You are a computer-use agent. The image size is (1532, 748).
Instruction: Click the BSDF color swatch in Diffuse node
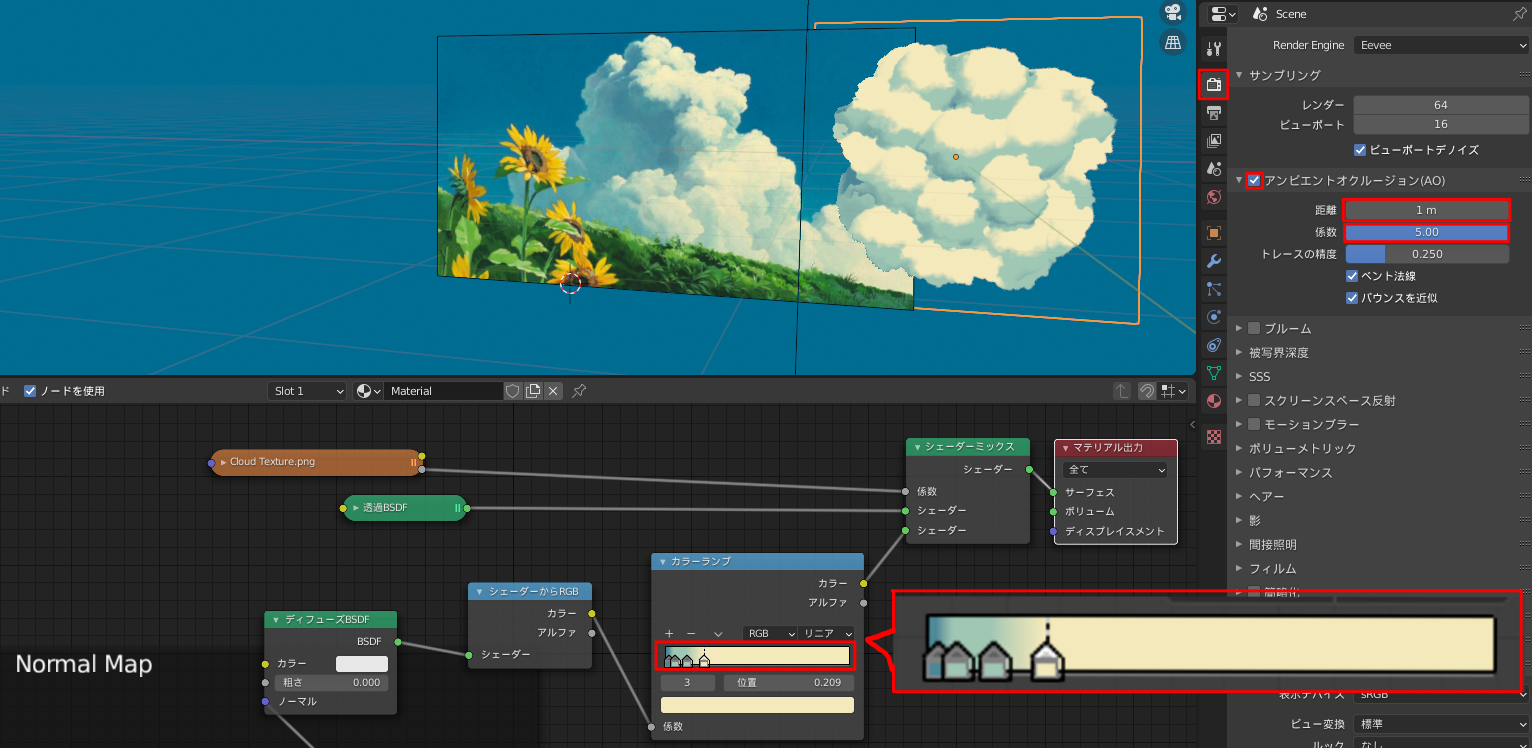pyautogui.click(x=362, y=663)
